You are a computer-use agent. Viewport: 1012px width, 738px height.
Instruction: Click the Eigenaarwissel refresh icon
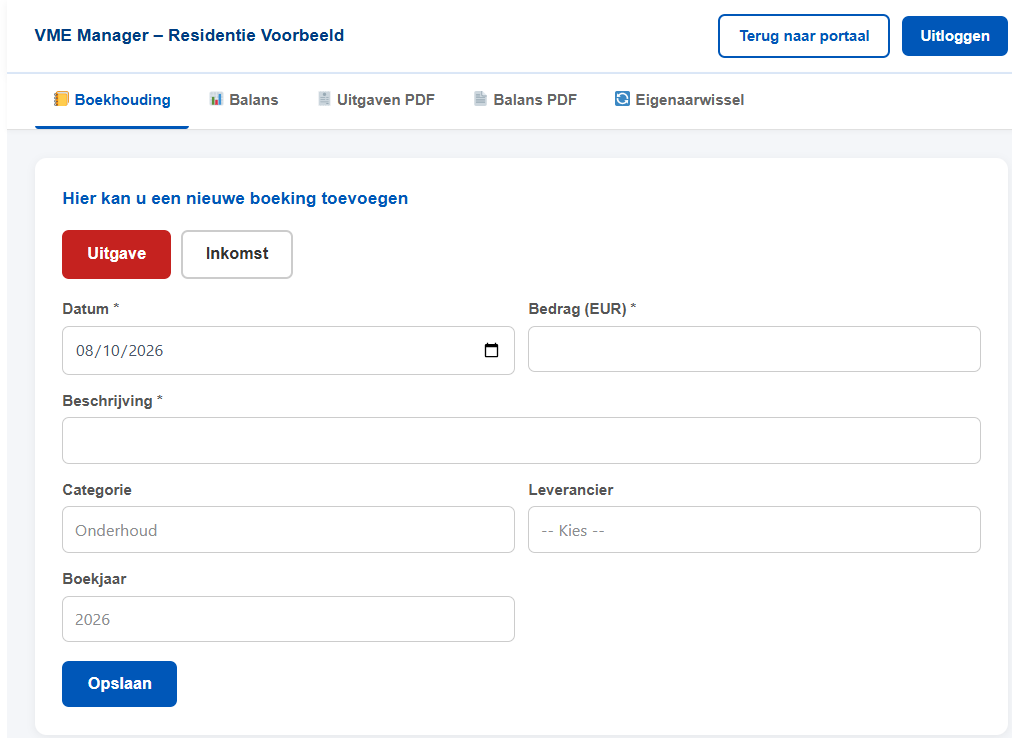click(x=622, y=99)
